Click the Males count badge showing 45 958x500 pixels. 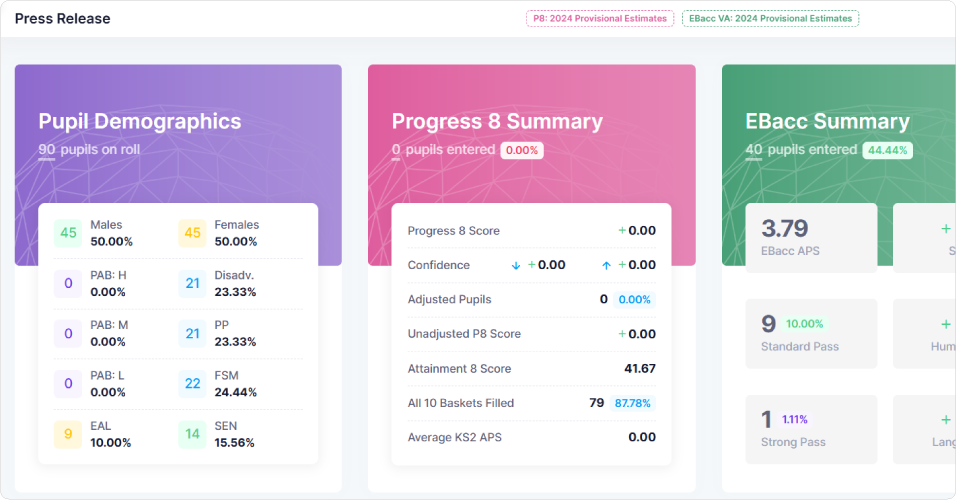click(68, 233)
